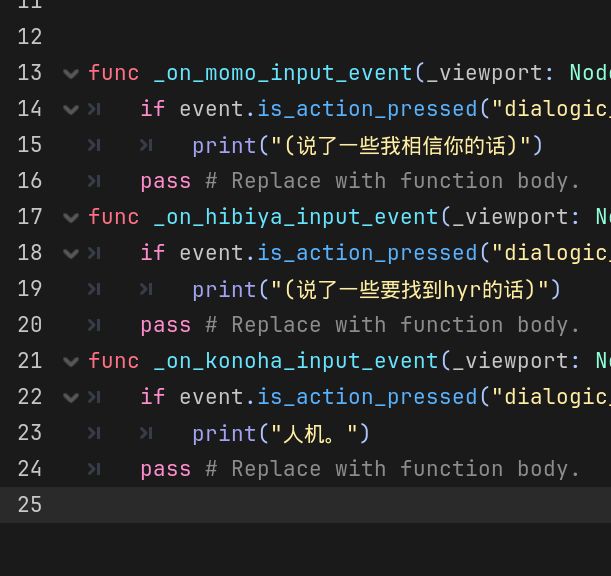611x576 pixels.
Task: Place cursor in _on_momo_input_event name
Action: click(x=283, y=73)
